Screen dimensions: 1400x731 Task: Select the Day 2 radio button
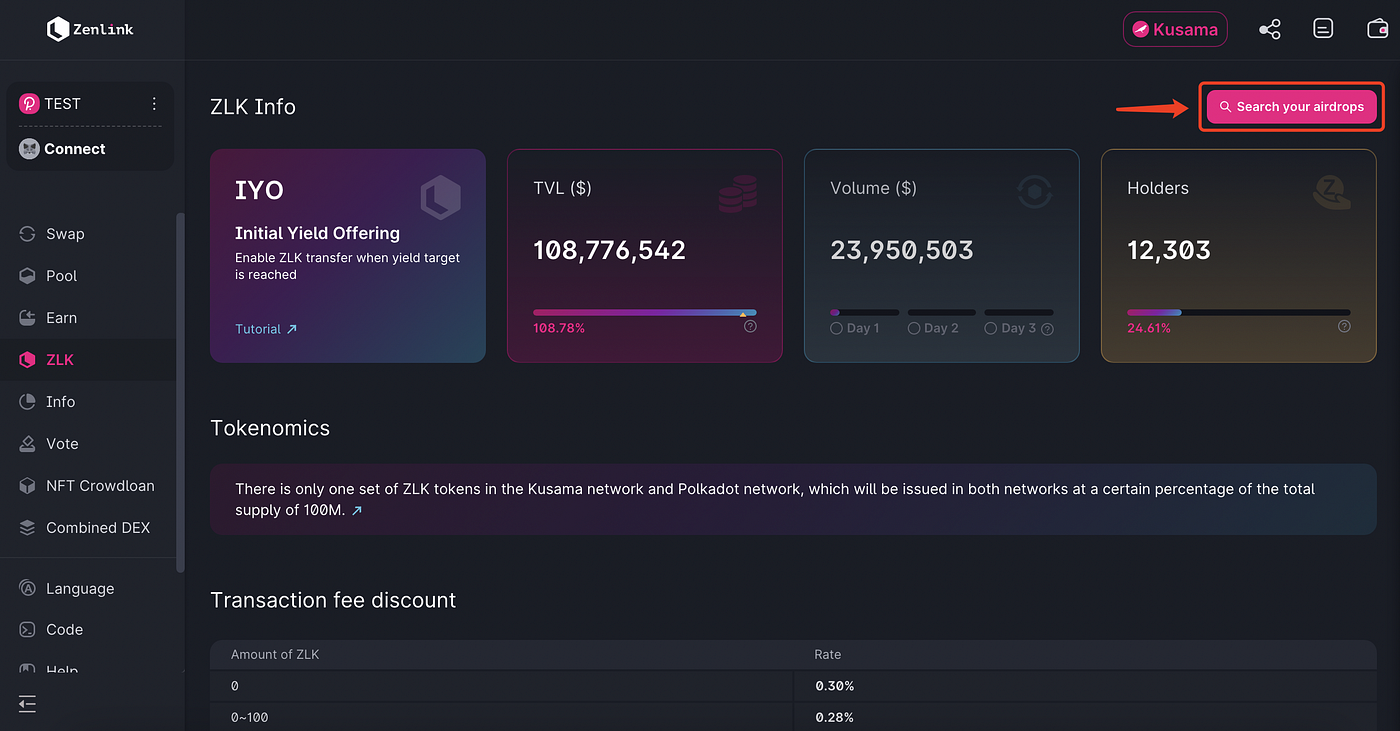914,328
